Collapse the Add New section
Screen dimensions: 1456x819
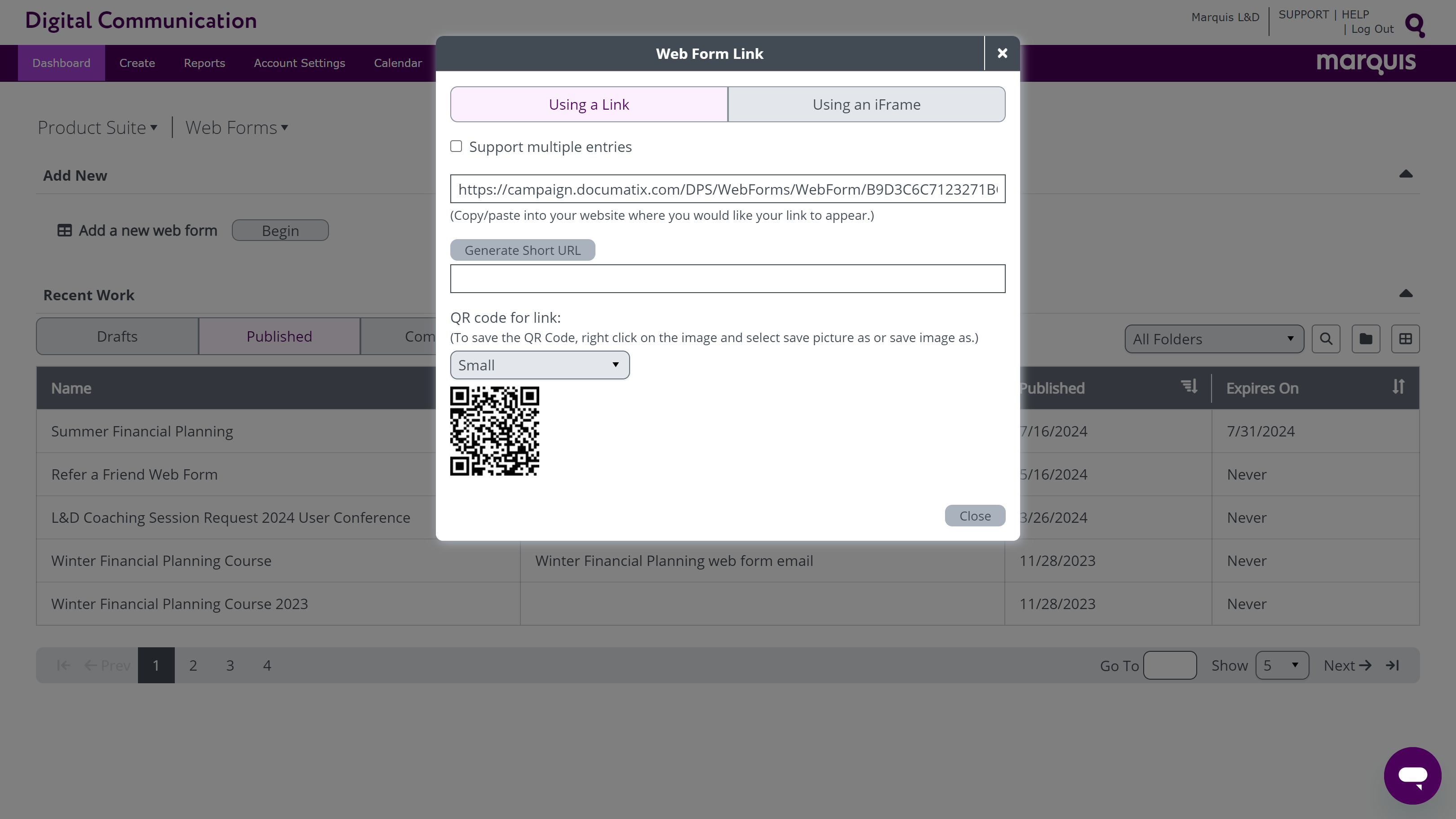pos(1406,174)
